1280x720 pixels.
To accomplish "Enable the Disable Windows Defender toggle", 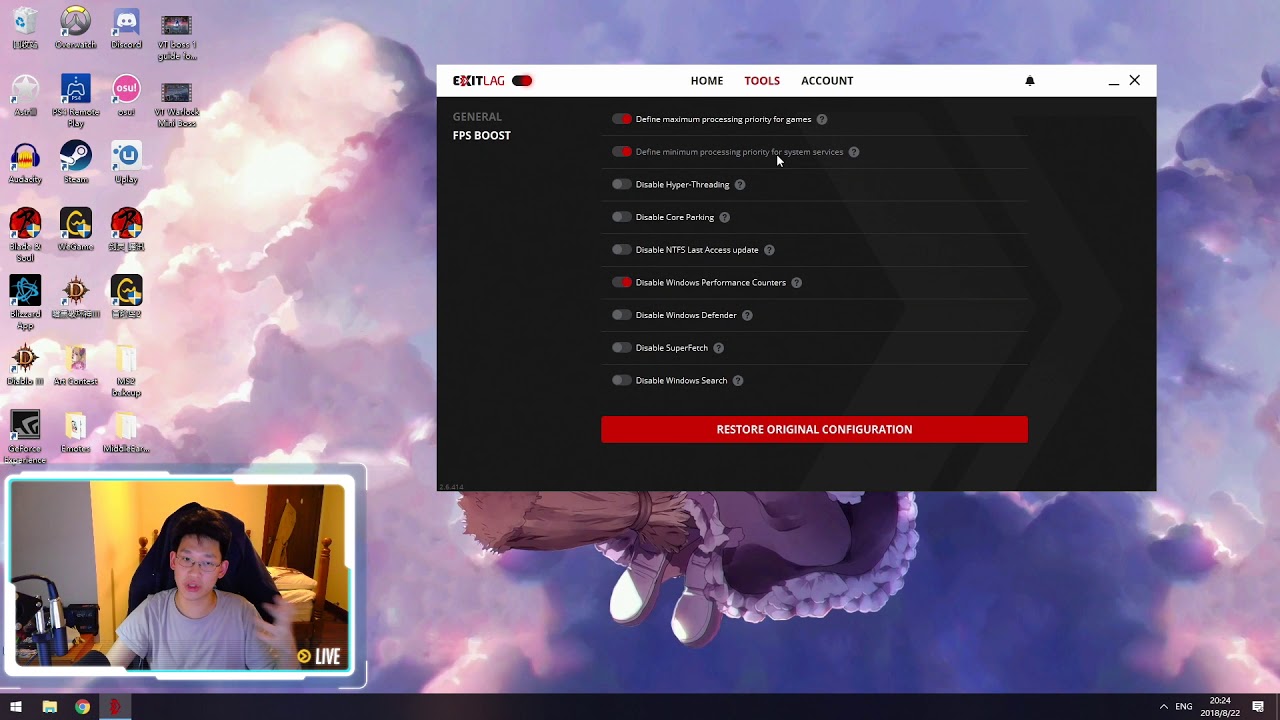I will click(x=622, y=315).
